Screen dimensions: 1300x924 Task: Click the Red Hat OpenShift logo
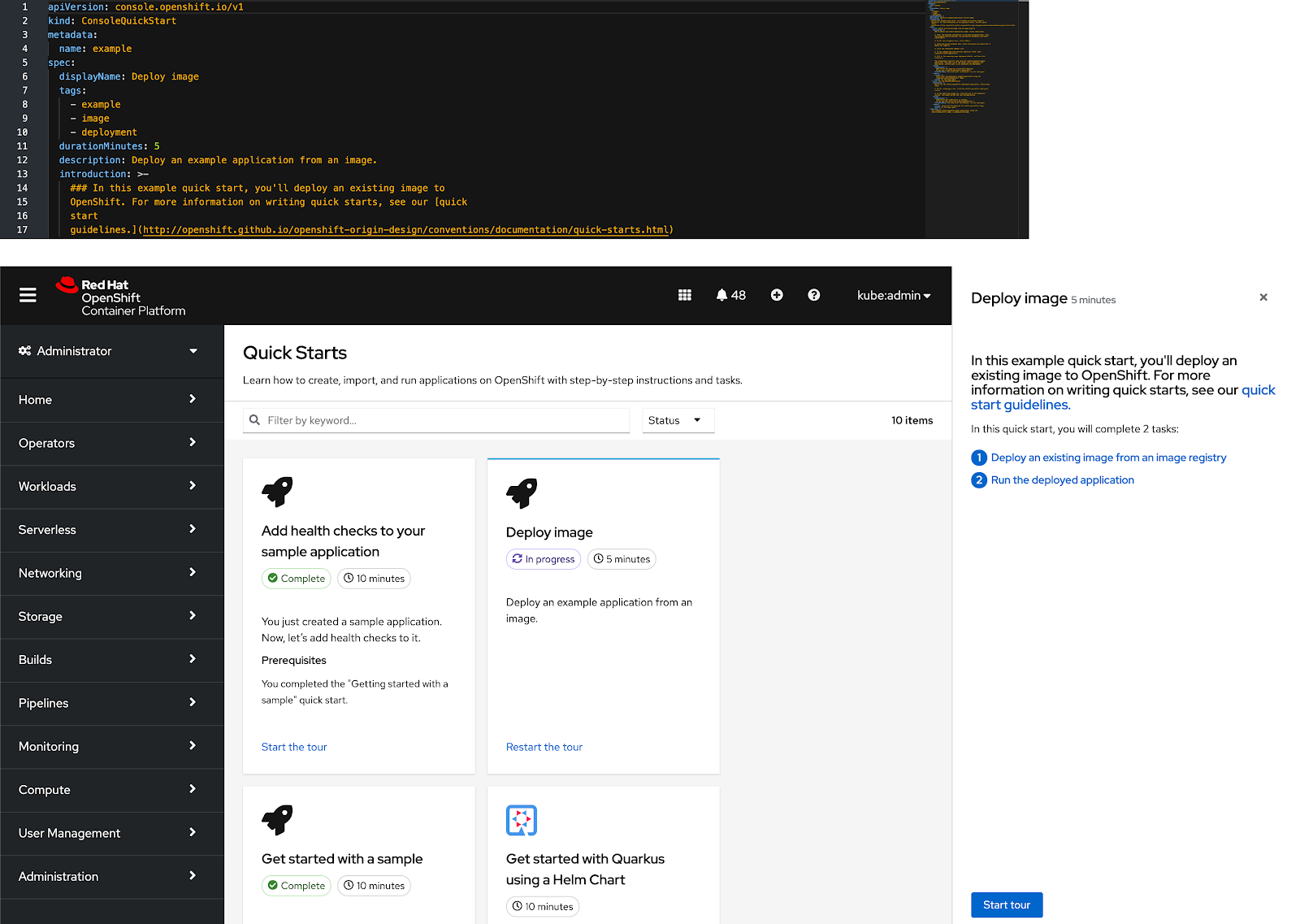121,297
